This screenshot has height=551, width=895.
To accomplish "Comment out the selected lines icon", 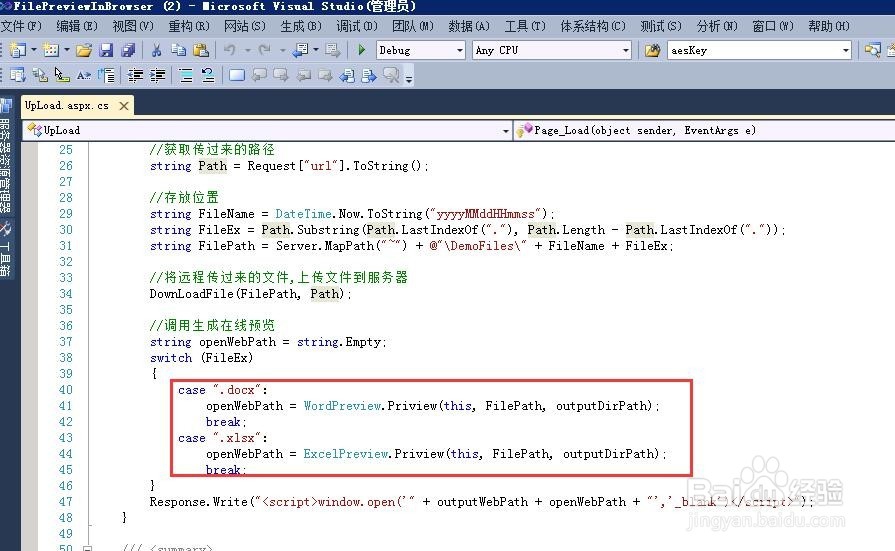I will (x=186, y=75).
